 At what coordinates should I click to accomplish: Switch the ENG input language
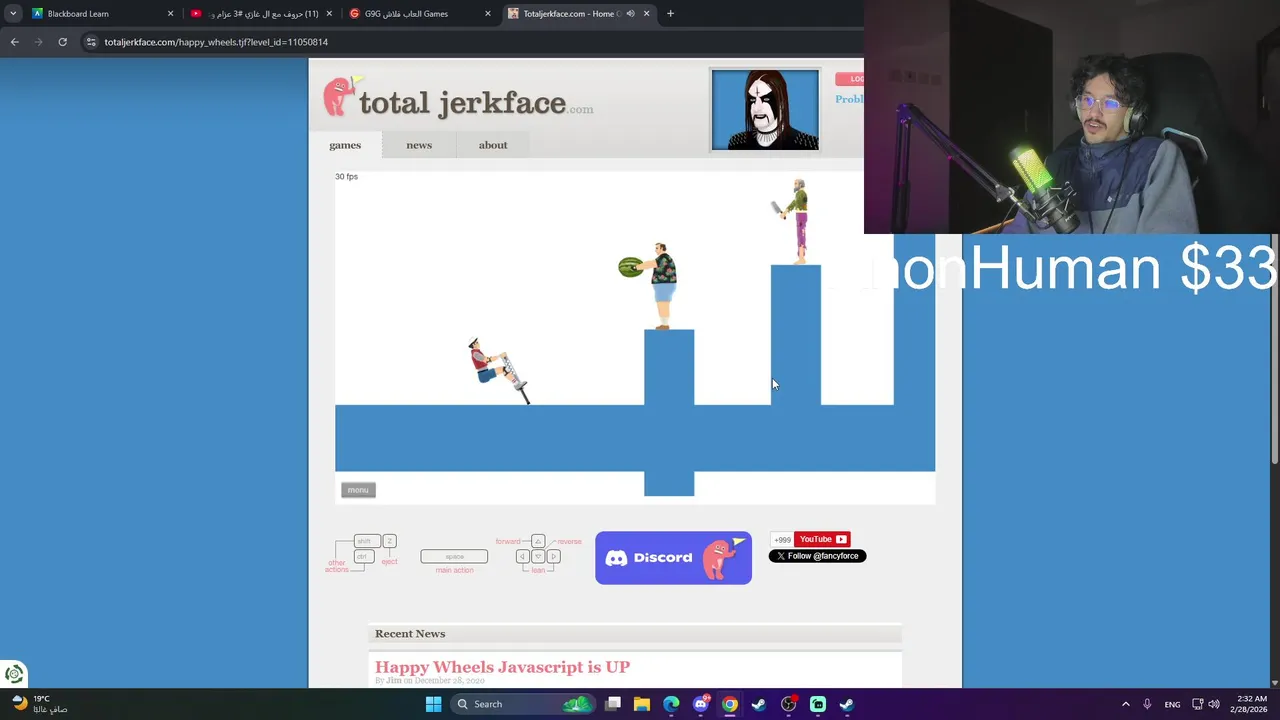1172,704
